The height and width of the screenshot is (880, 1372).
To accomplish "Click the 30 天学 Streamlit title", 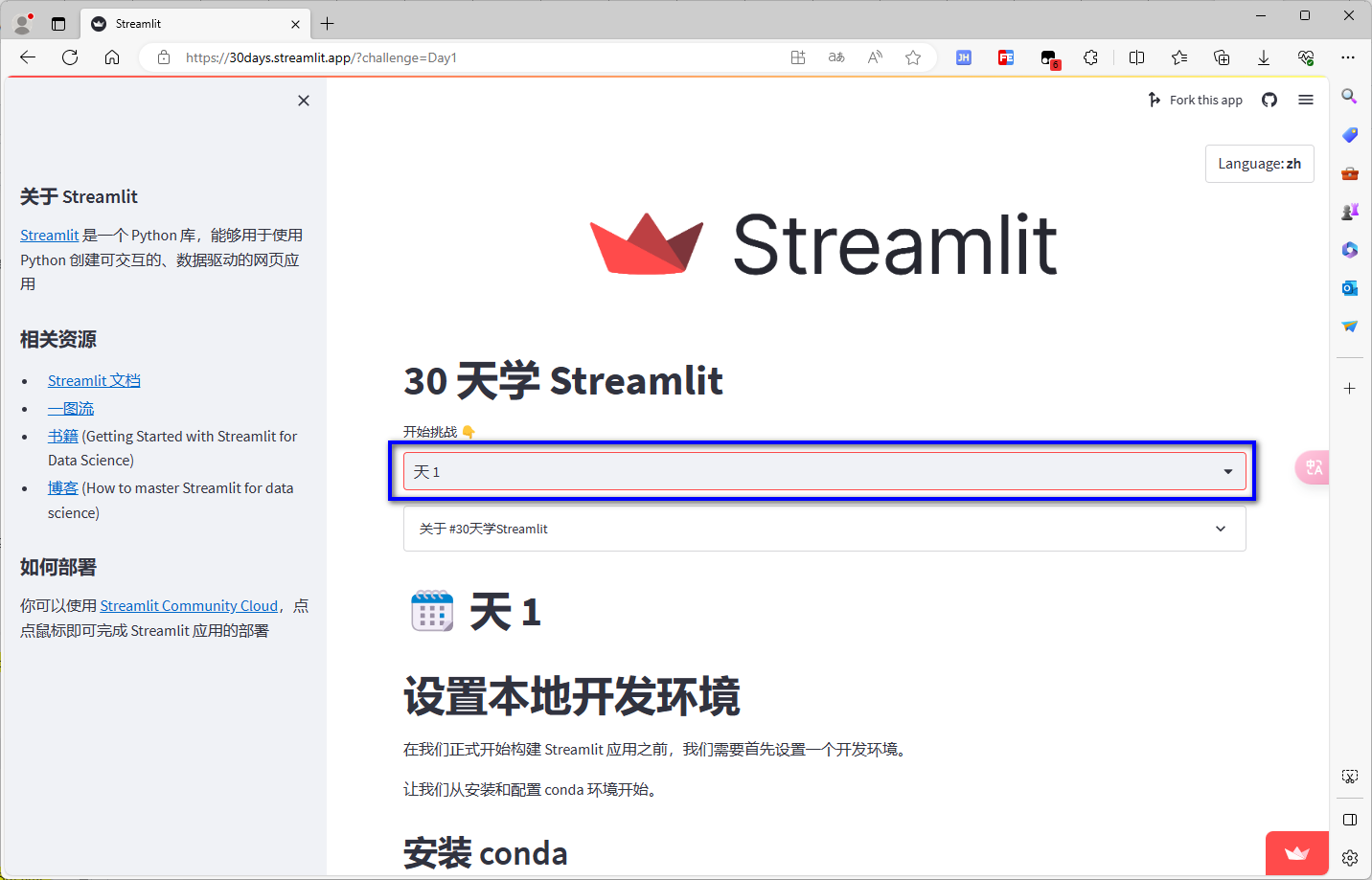I will coord(563,380).
